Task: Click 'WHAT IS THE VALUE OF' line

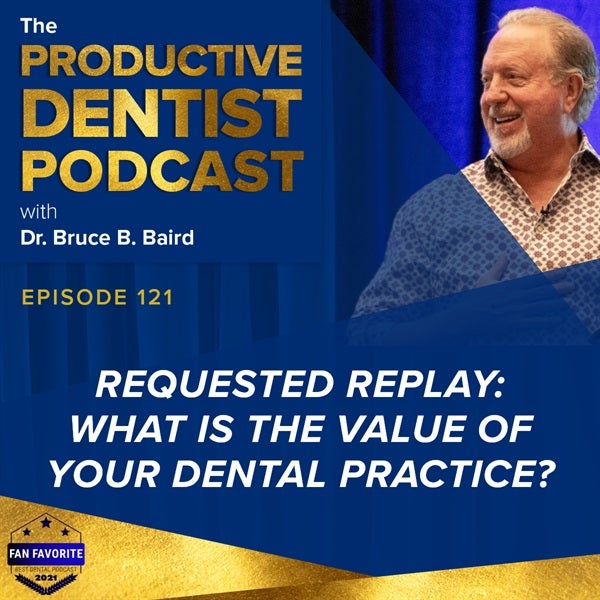Action: coord(302,429)
